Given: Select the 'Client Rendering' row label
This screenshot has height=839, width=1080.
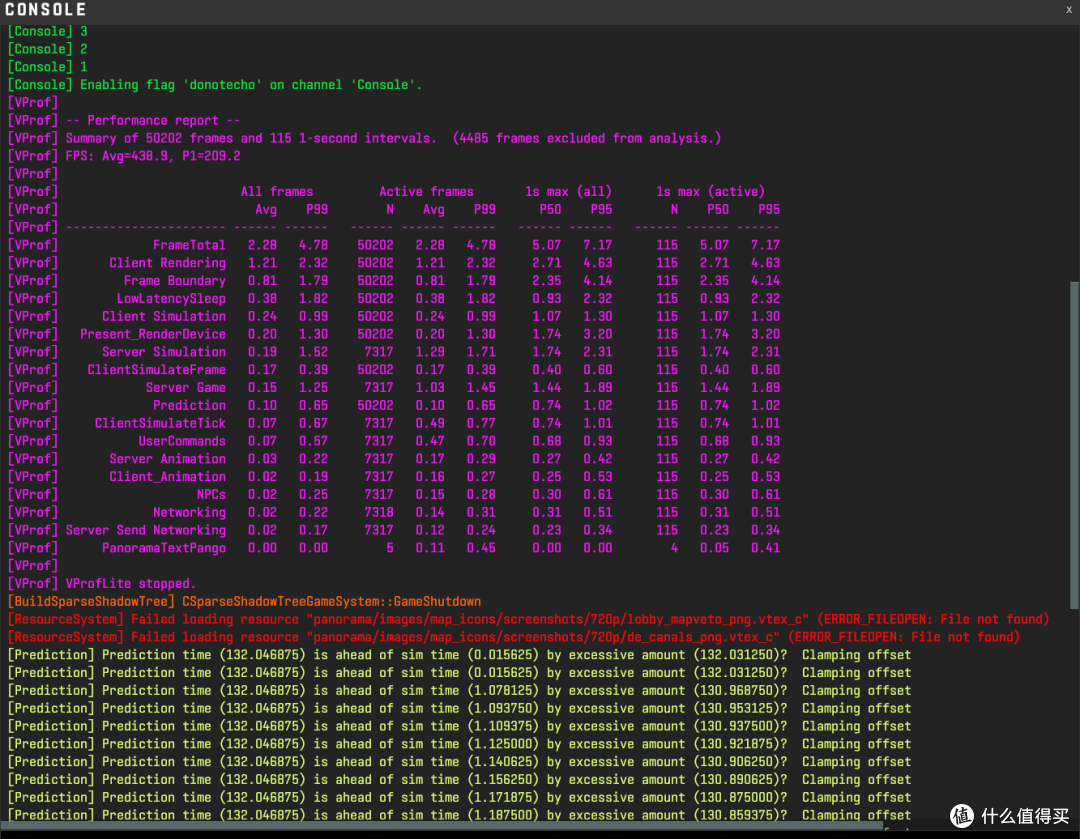Looking at the screenshot, I should [x=167, y=263].
